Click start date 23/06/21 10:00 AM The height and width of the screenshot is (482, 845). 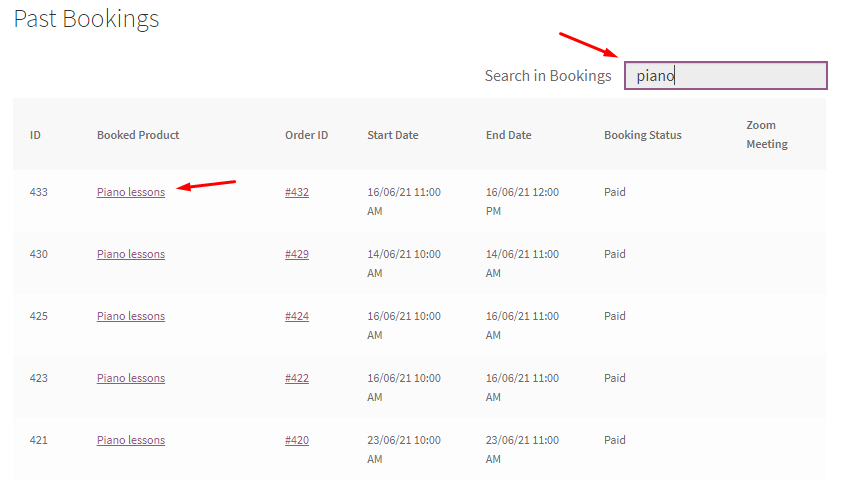pyautogui.click(x=404, y=449)
